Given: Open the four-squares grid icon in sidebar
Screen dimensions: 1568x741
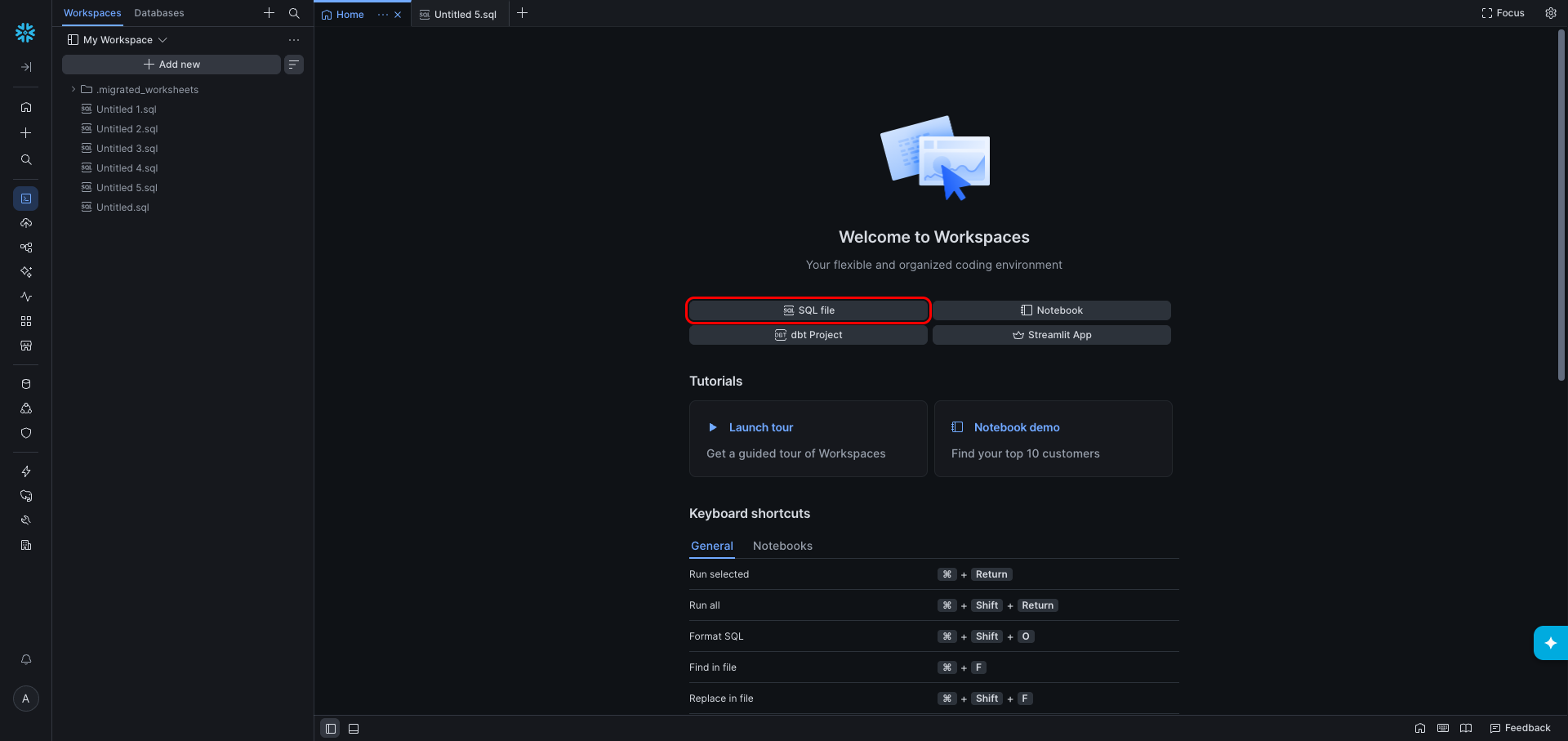Looking at the screenshot, I should [x=26, y=321].
